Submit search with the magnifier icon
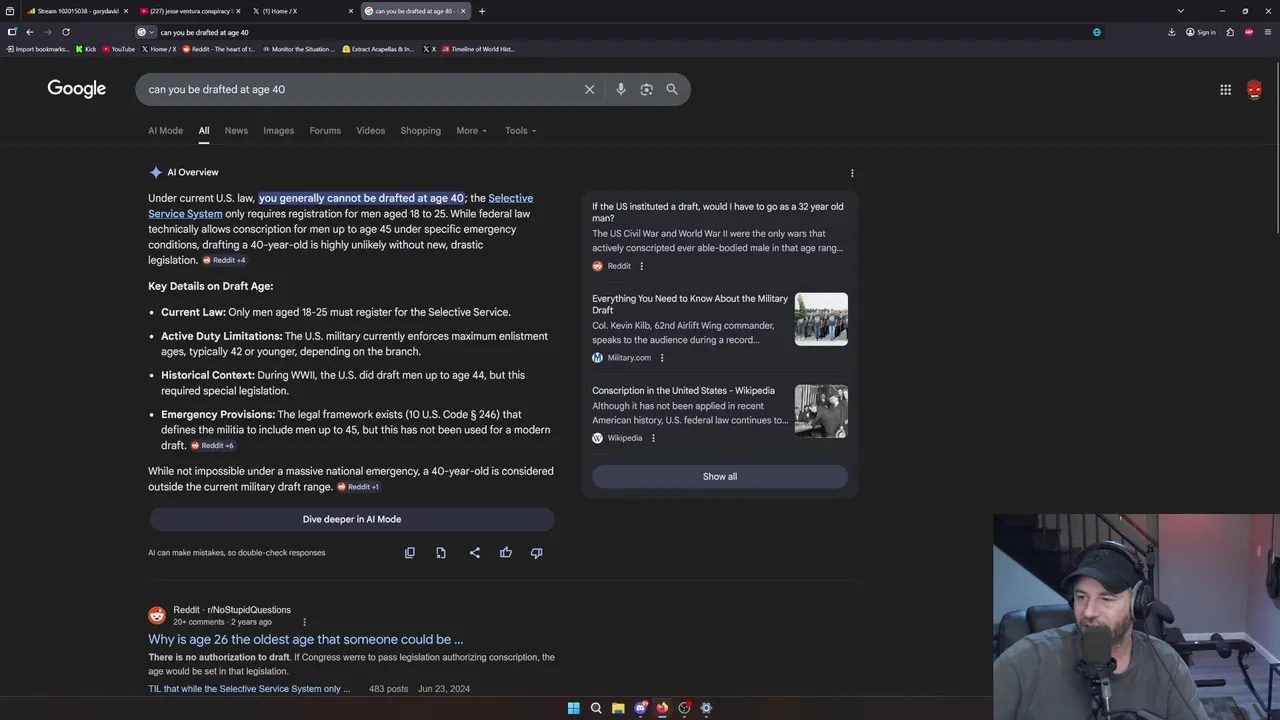Viewport: 1280px width, 720px height. click(x=672, y=89)
